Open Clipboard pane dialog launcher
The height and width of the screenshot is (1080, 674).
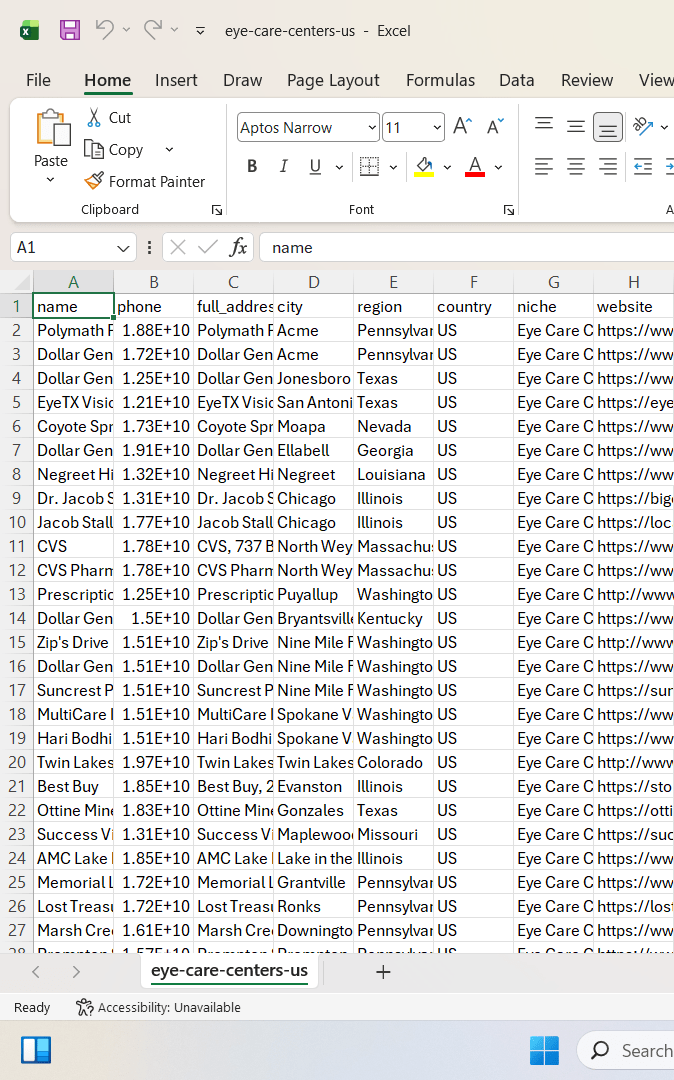pos(216,210)
